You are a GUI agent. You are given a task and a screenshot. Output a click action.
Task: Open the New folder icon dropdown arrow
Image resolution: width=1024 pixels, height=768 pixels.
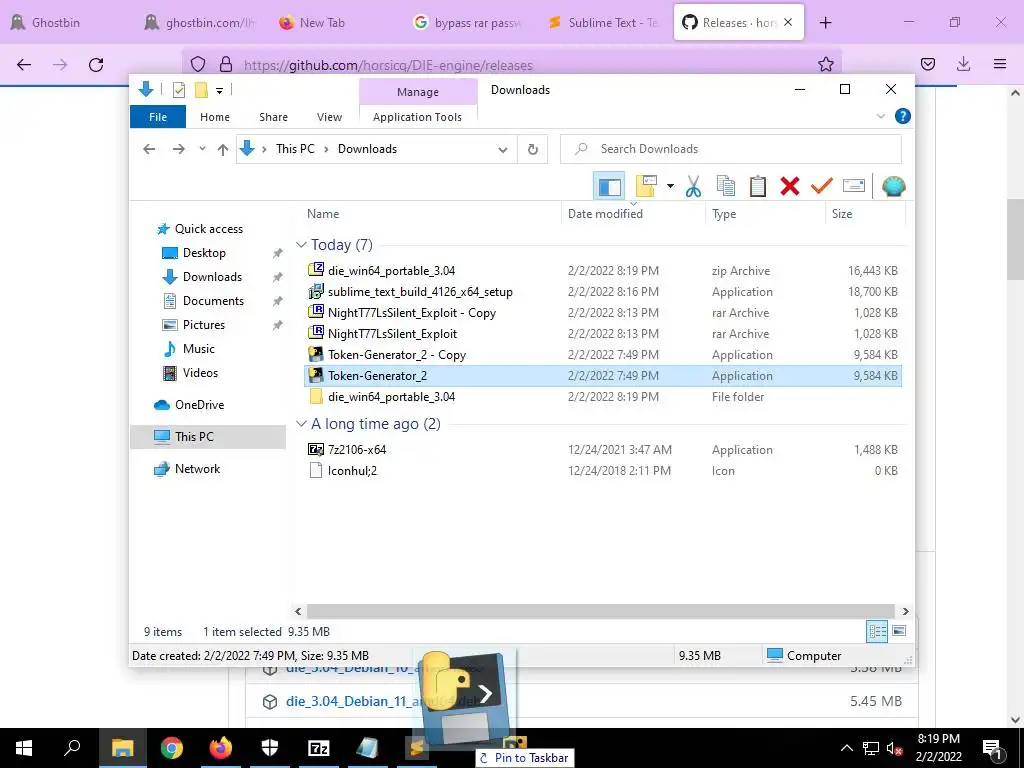tap(670, 187)
